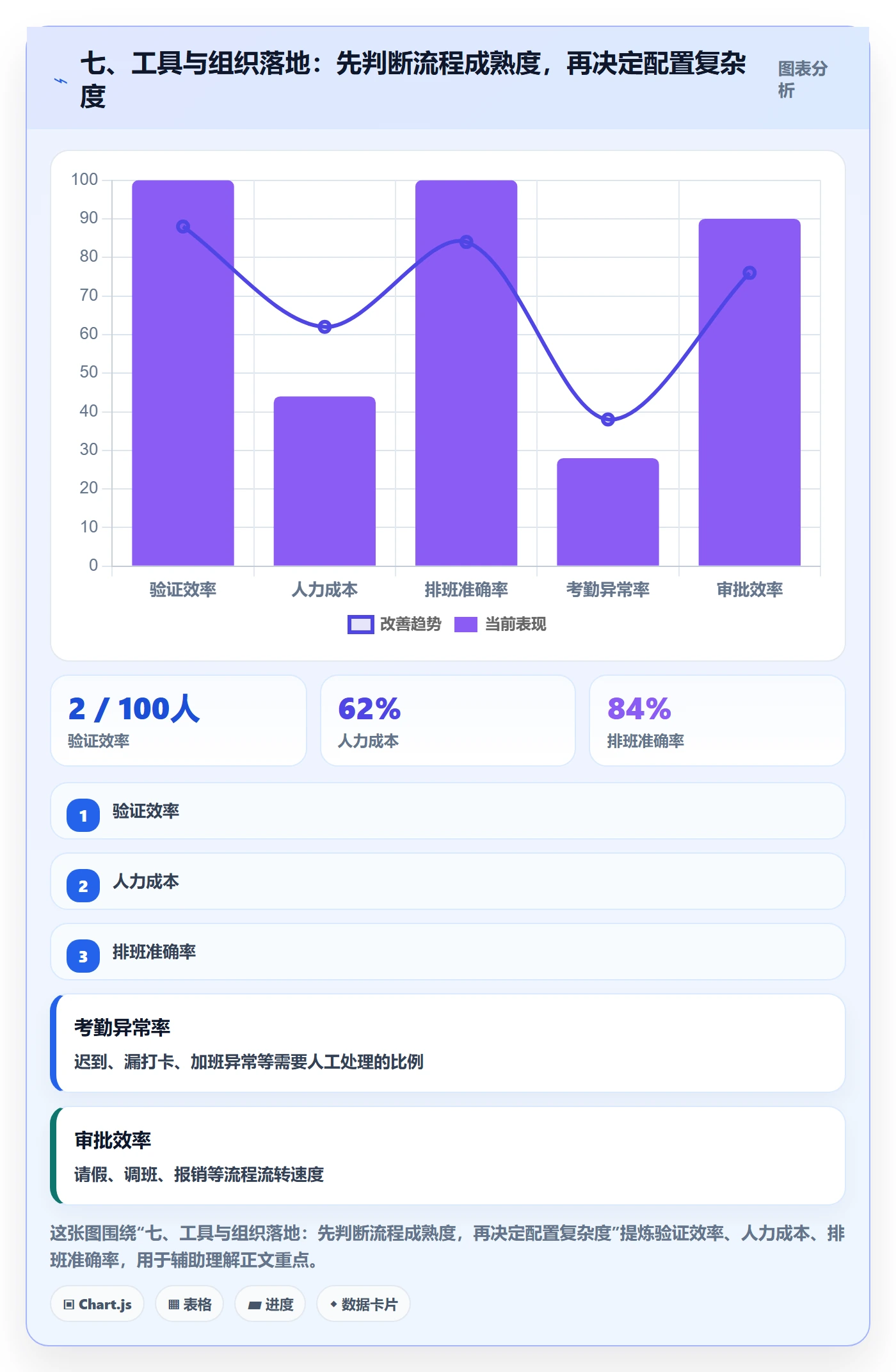
Task: Open the 考勤异常率 description card
Action: point(448,1043)
